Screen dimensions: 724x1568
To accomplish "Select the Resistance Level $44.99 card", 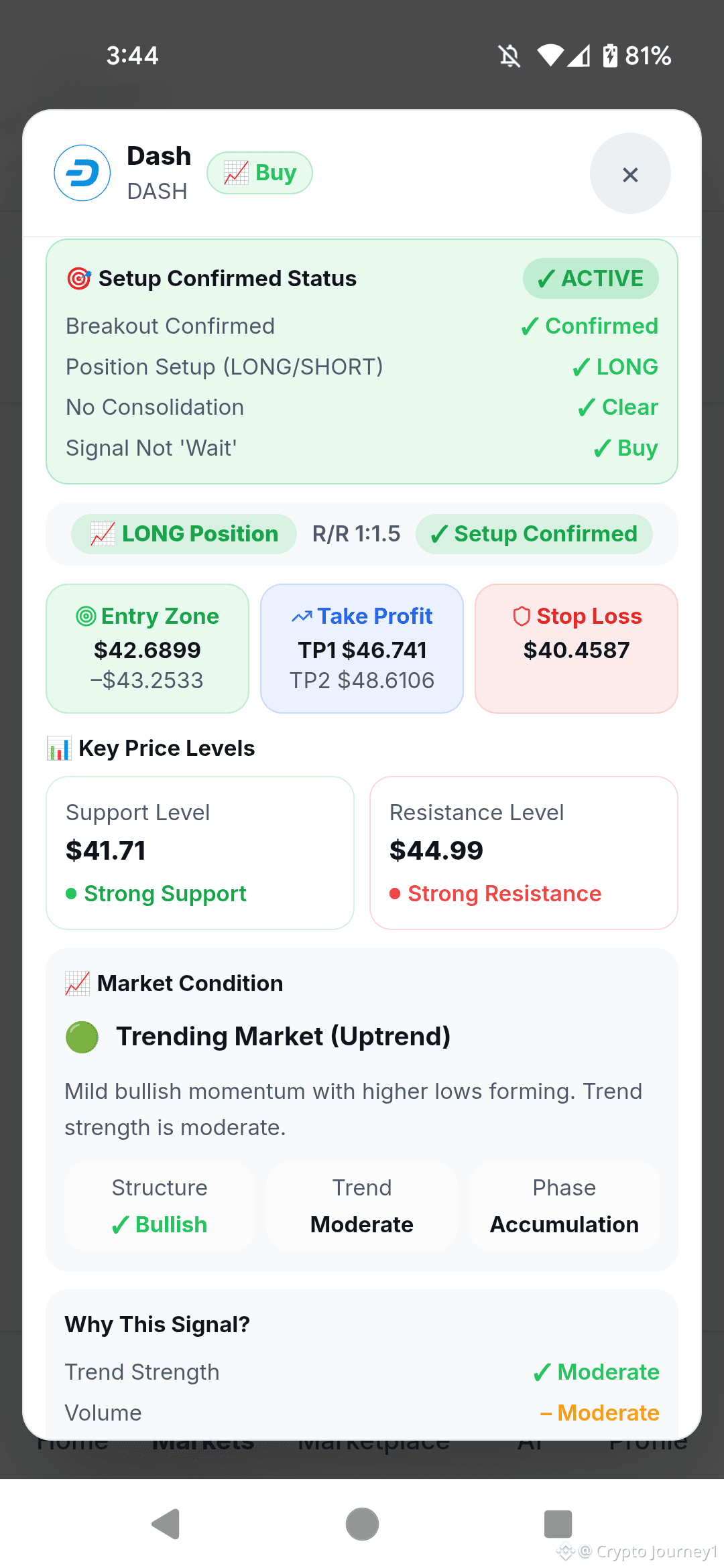I will pos(524,853).
